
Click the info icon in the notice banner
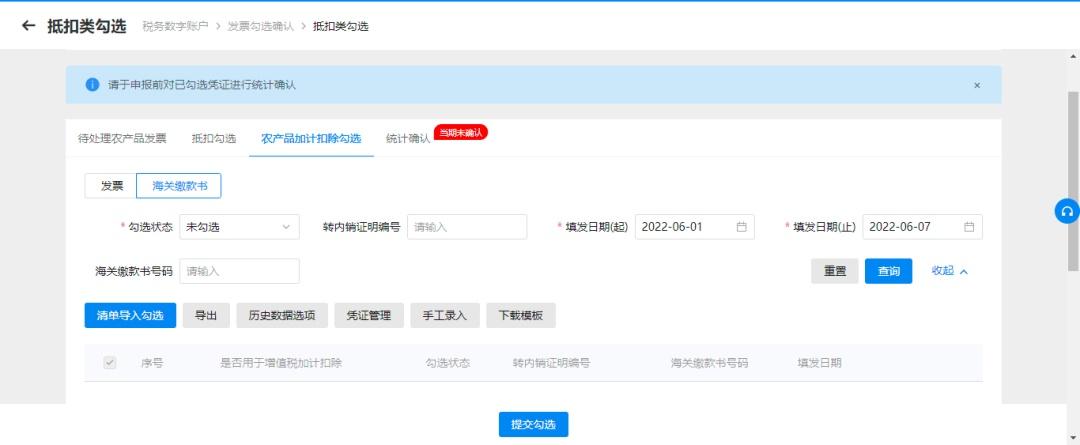[93, 85]
